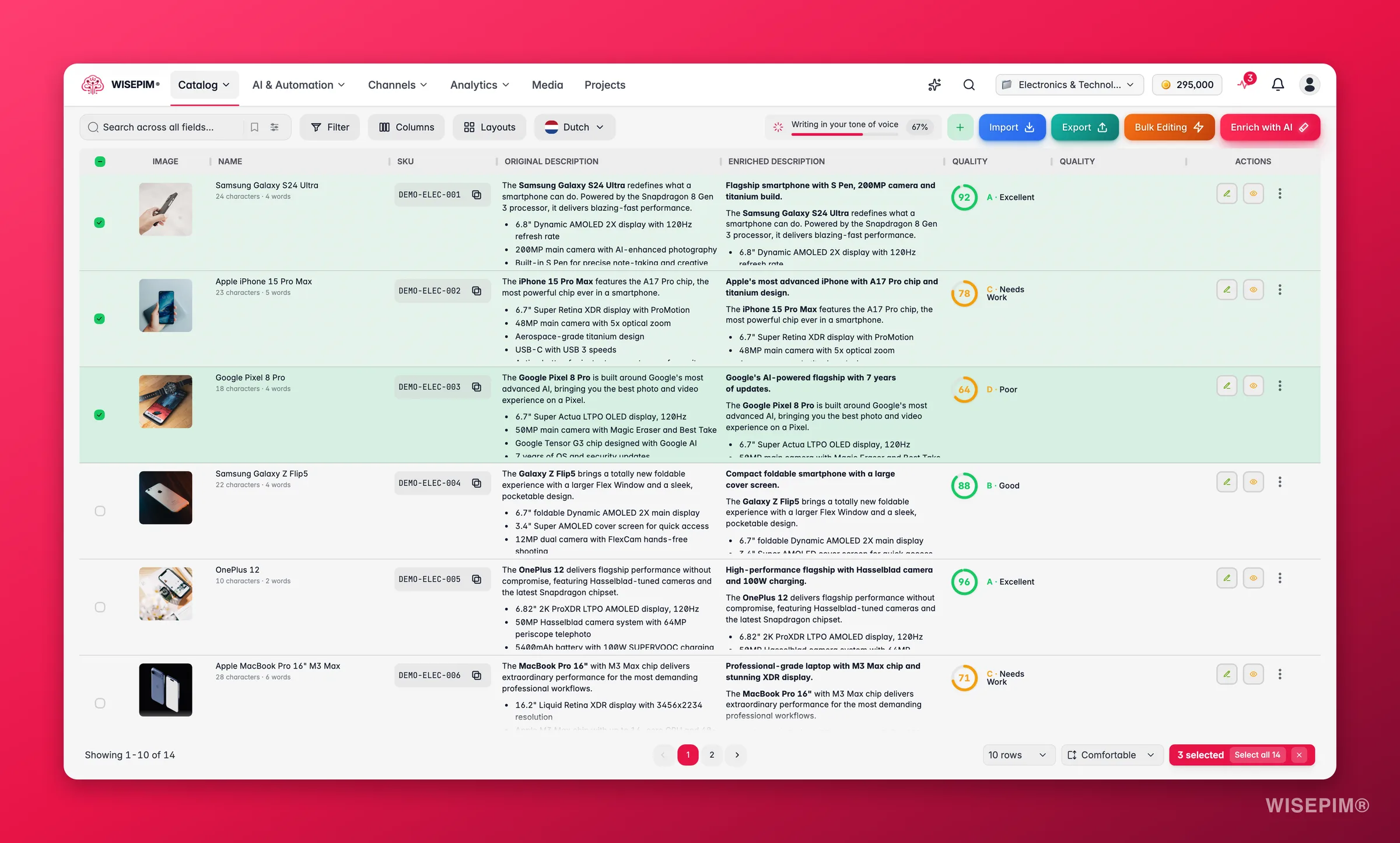The height and width of the screenshot is (843, 1400).
Task: Click Select all 14 button
Action: click(1258, 755)
